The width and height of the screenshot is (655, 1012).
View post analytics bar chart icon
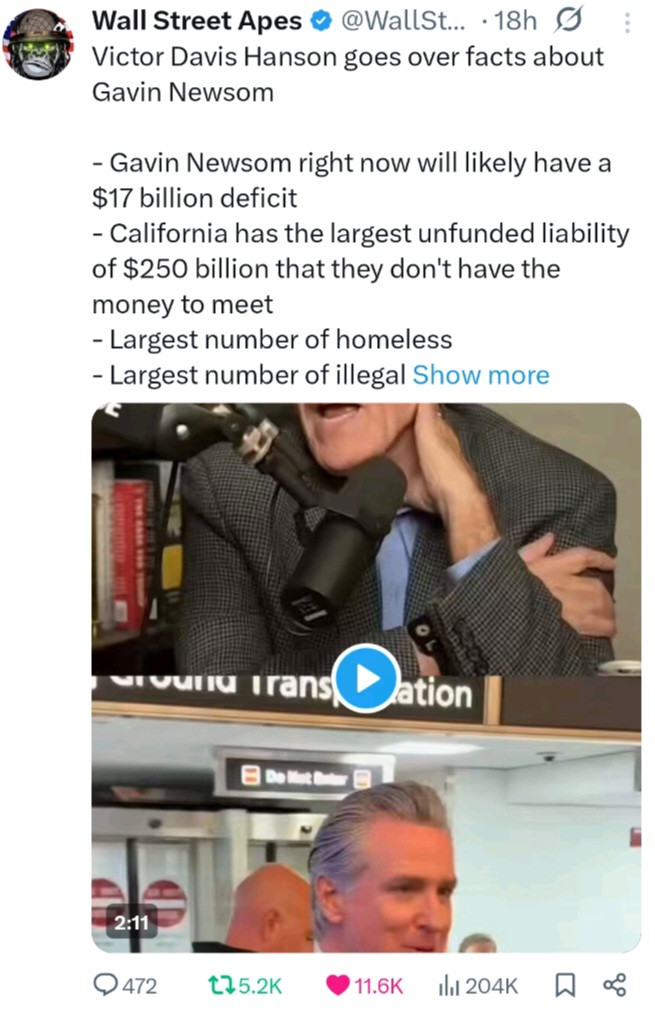tap(448, 985)
